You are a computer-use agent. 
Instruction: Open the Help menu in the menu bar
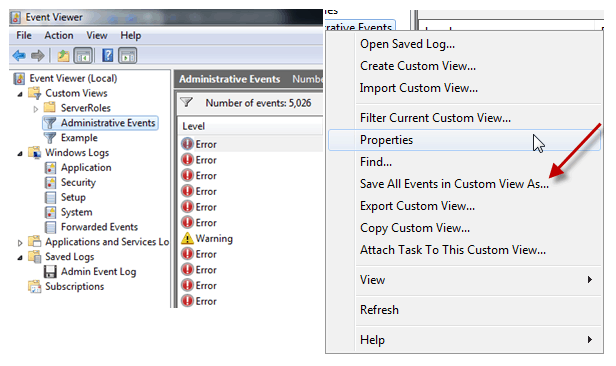(130, 35)
